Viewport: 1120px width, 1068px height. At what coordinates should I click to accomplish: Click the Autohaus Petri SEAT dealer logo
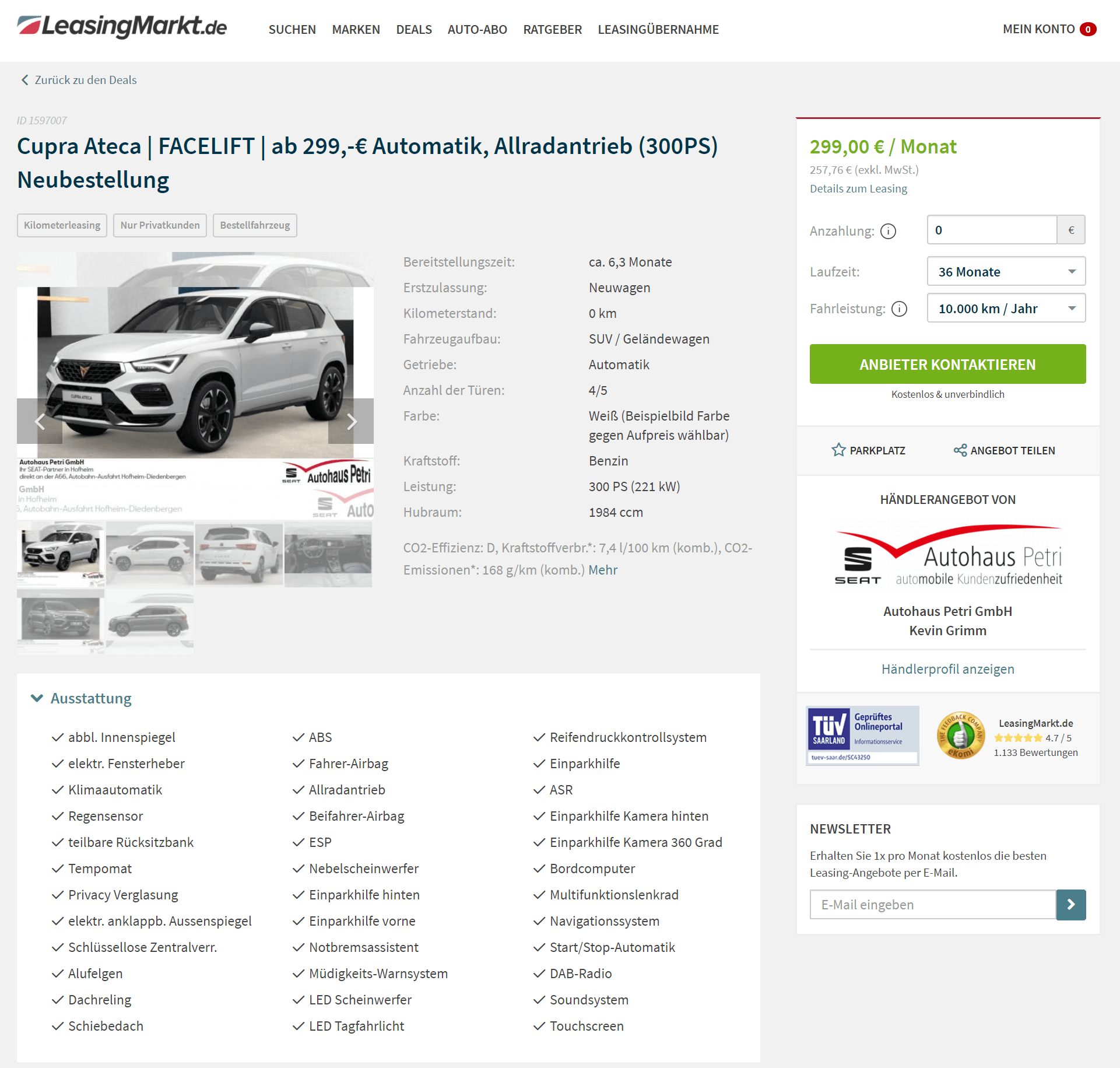(948, 555)
